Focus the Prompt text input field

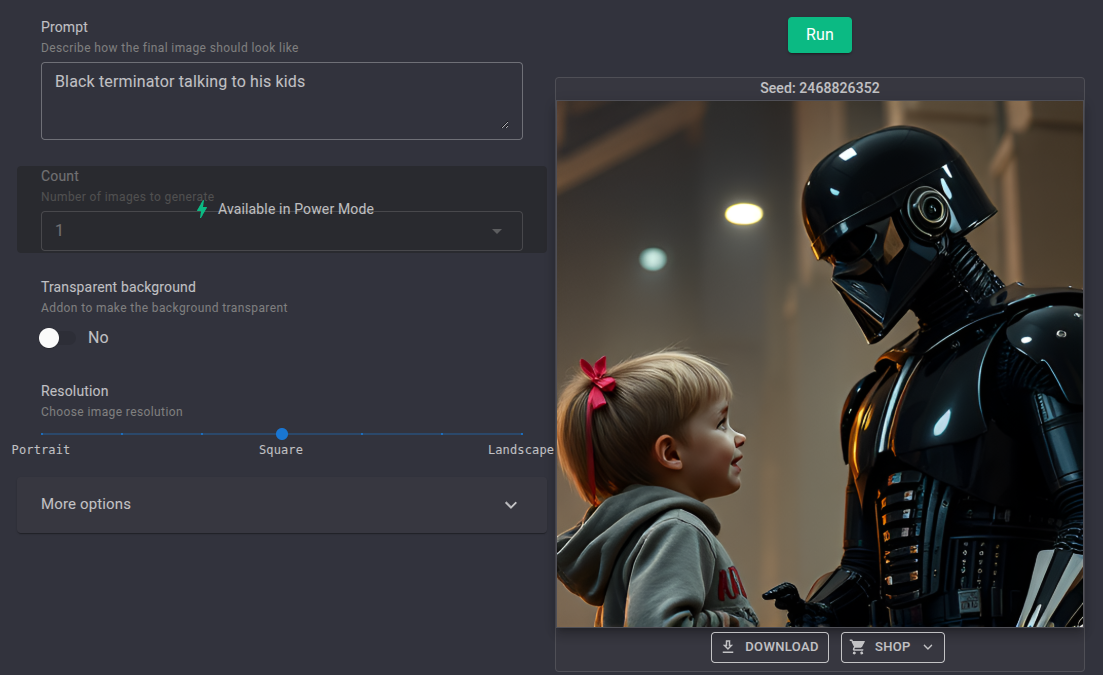click(x=281, y=100)
